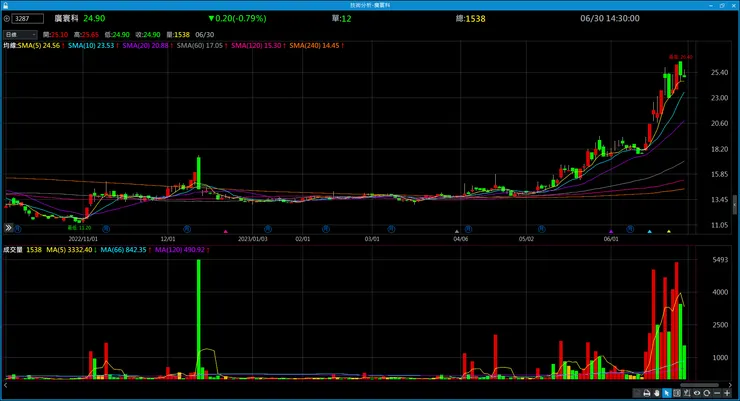Click the timestamp 06/30 14:30:00

click(610, 18)
